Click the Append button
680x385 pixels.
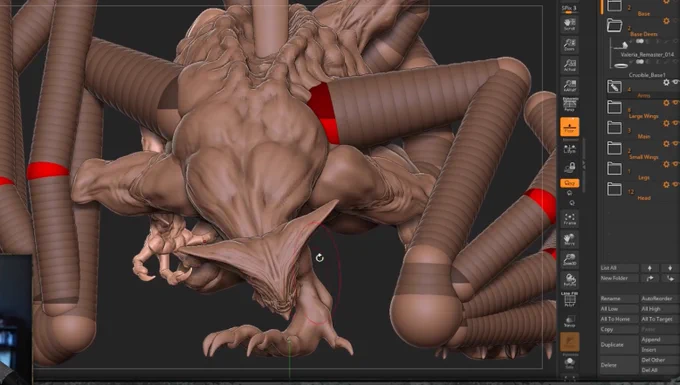pos(660,340)
